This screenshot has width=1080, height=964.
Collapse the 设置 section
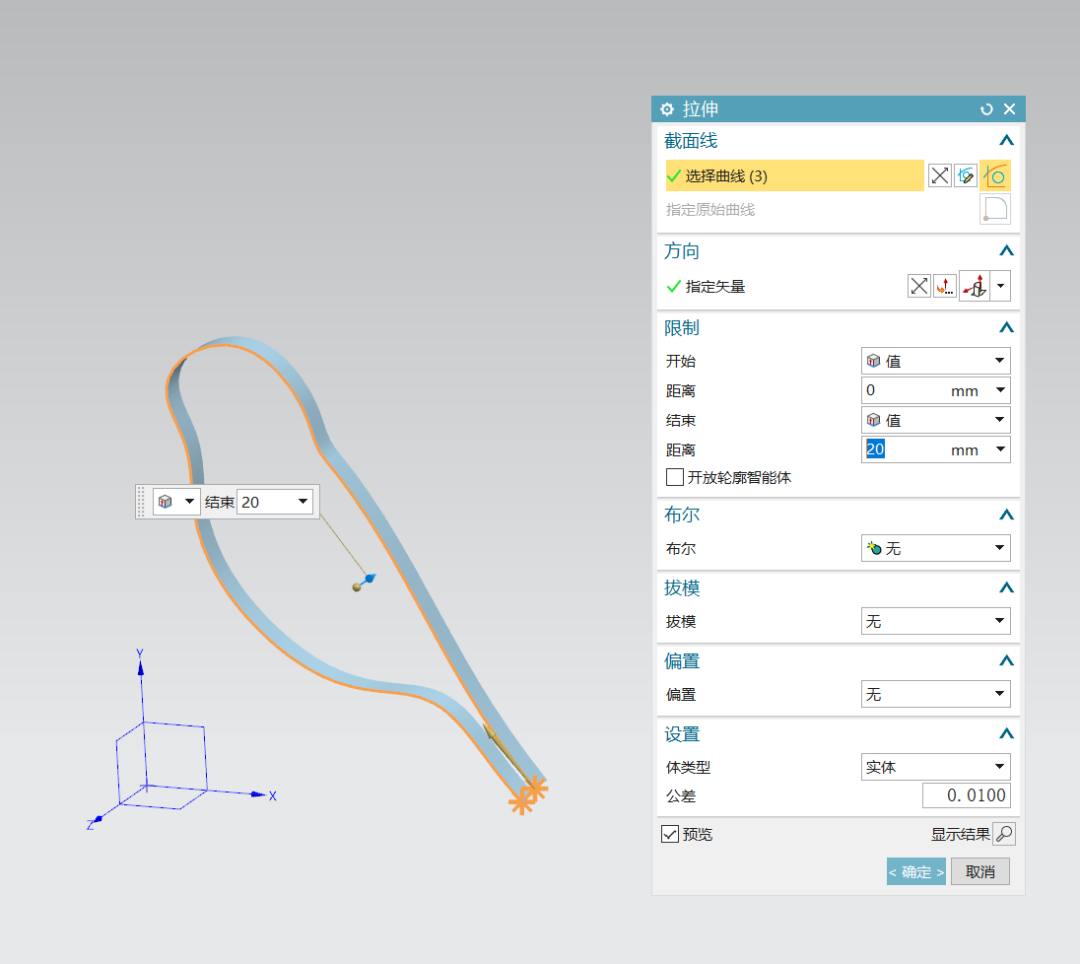pyautogui.click(x=1006, y=734)
